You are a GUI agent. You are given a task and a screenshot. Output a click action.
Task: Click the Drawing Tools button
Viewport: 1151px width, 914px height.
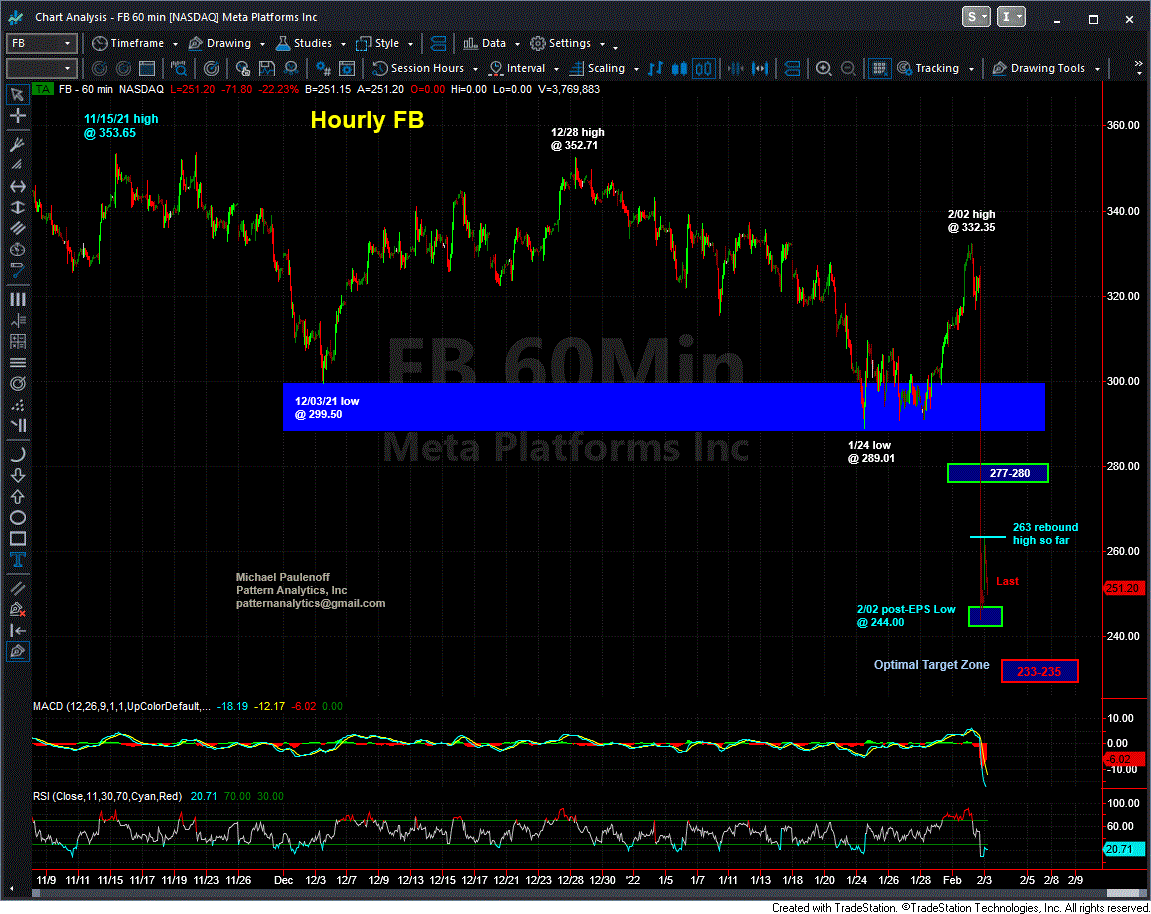[1039, 68]
